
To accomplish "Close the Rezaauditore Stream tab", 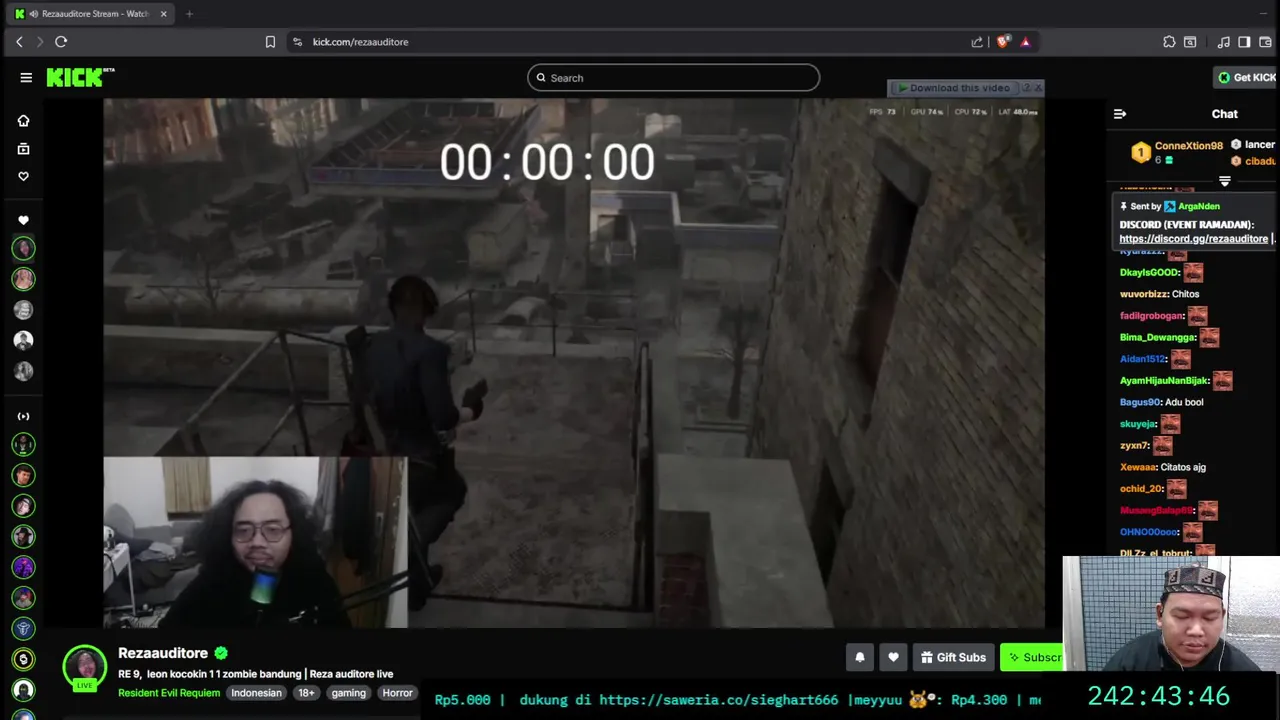I will [163, 14].
